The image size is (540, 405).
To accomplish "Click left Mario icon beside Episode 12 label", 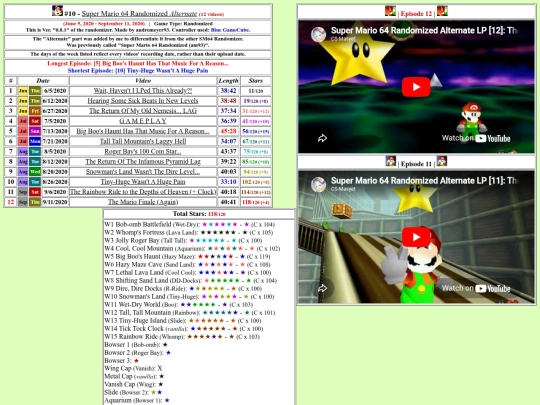I will [390, 11].
